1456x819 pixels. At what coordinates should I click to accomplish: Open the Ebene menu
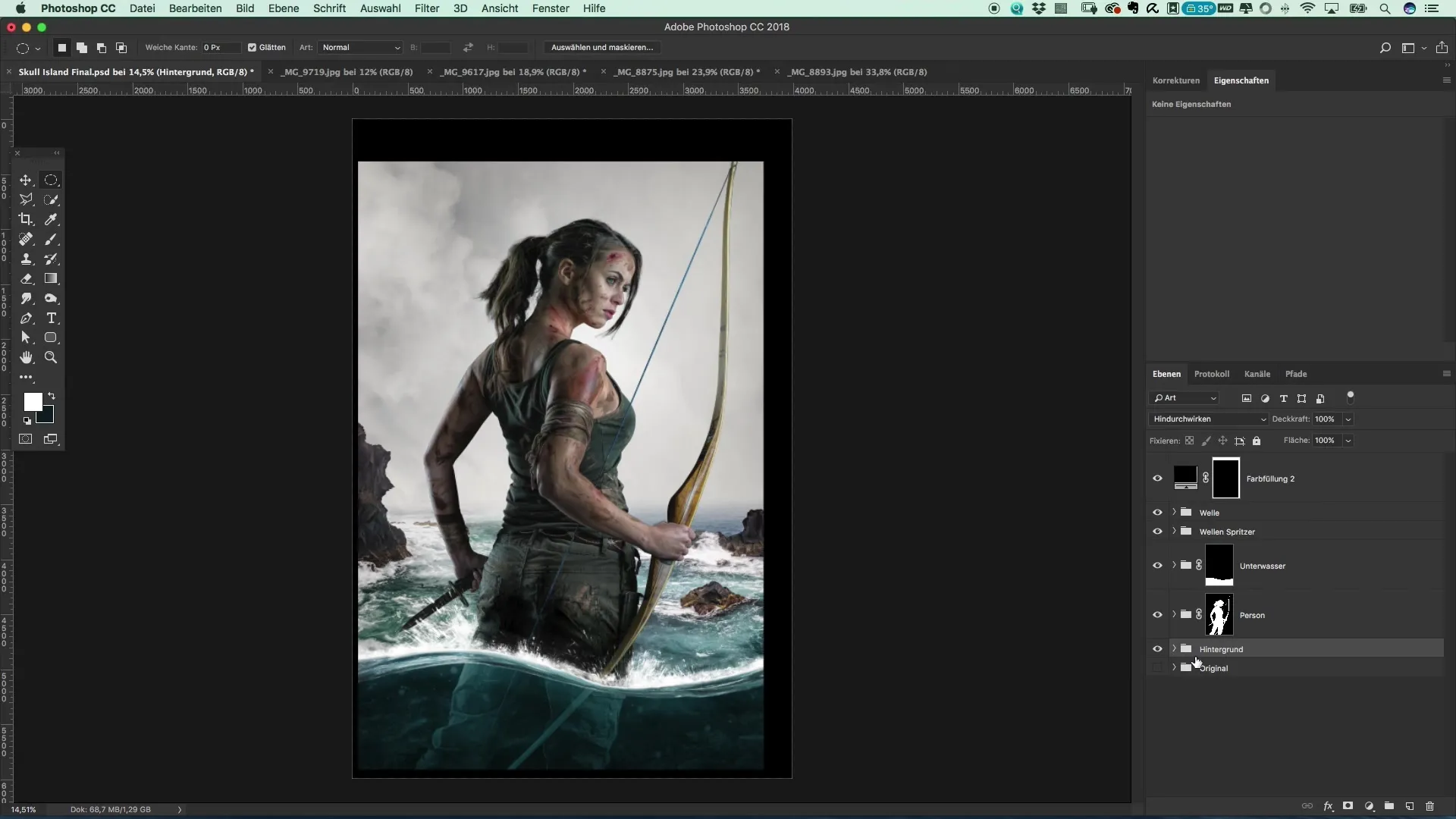coord(284,8)
